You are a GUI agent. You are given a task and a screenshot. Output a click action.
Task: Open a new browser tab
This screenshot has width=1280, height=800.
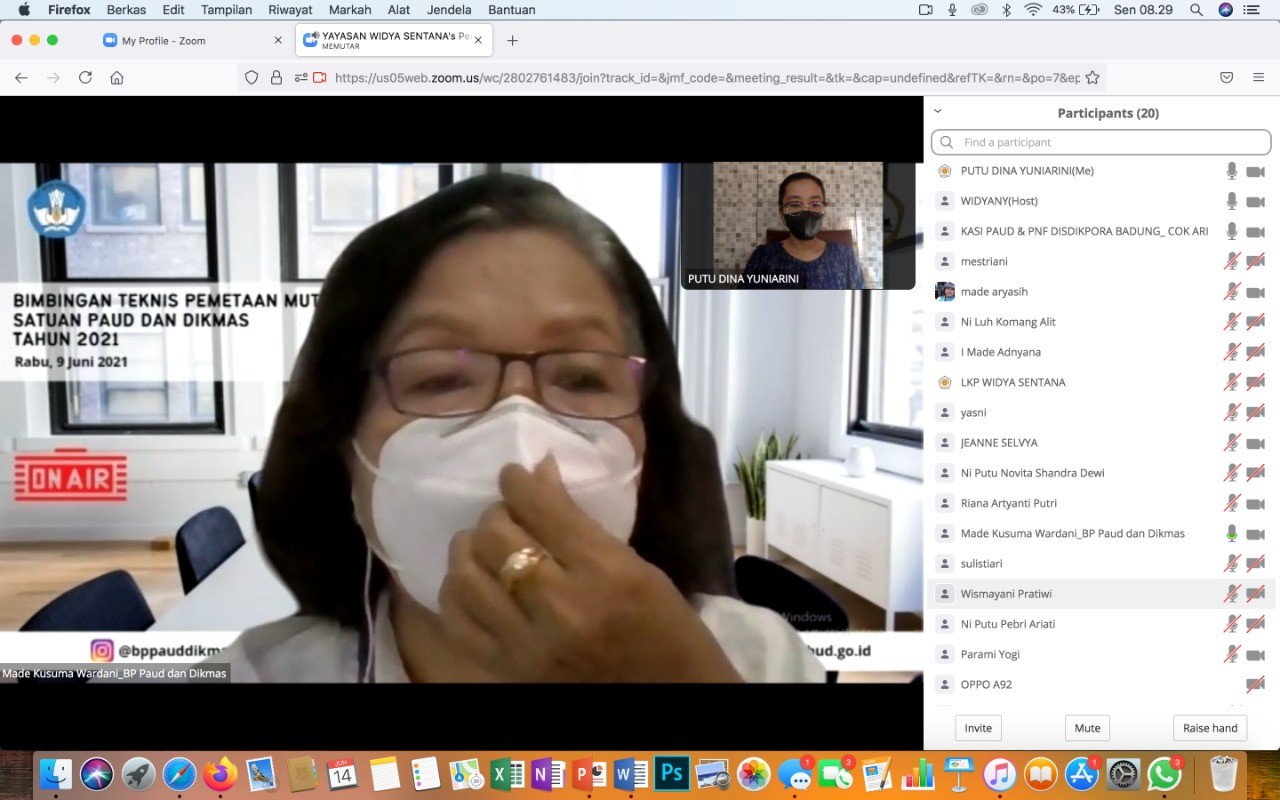pos(512,40)
